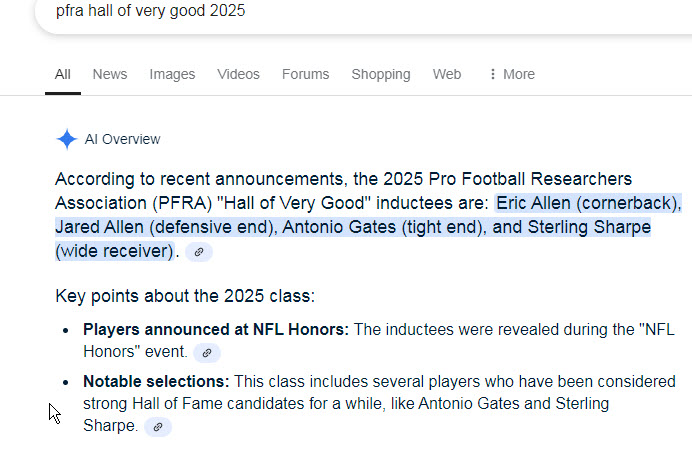Select the All results tab
Viewport: 692px width, 464px height.
63,74
